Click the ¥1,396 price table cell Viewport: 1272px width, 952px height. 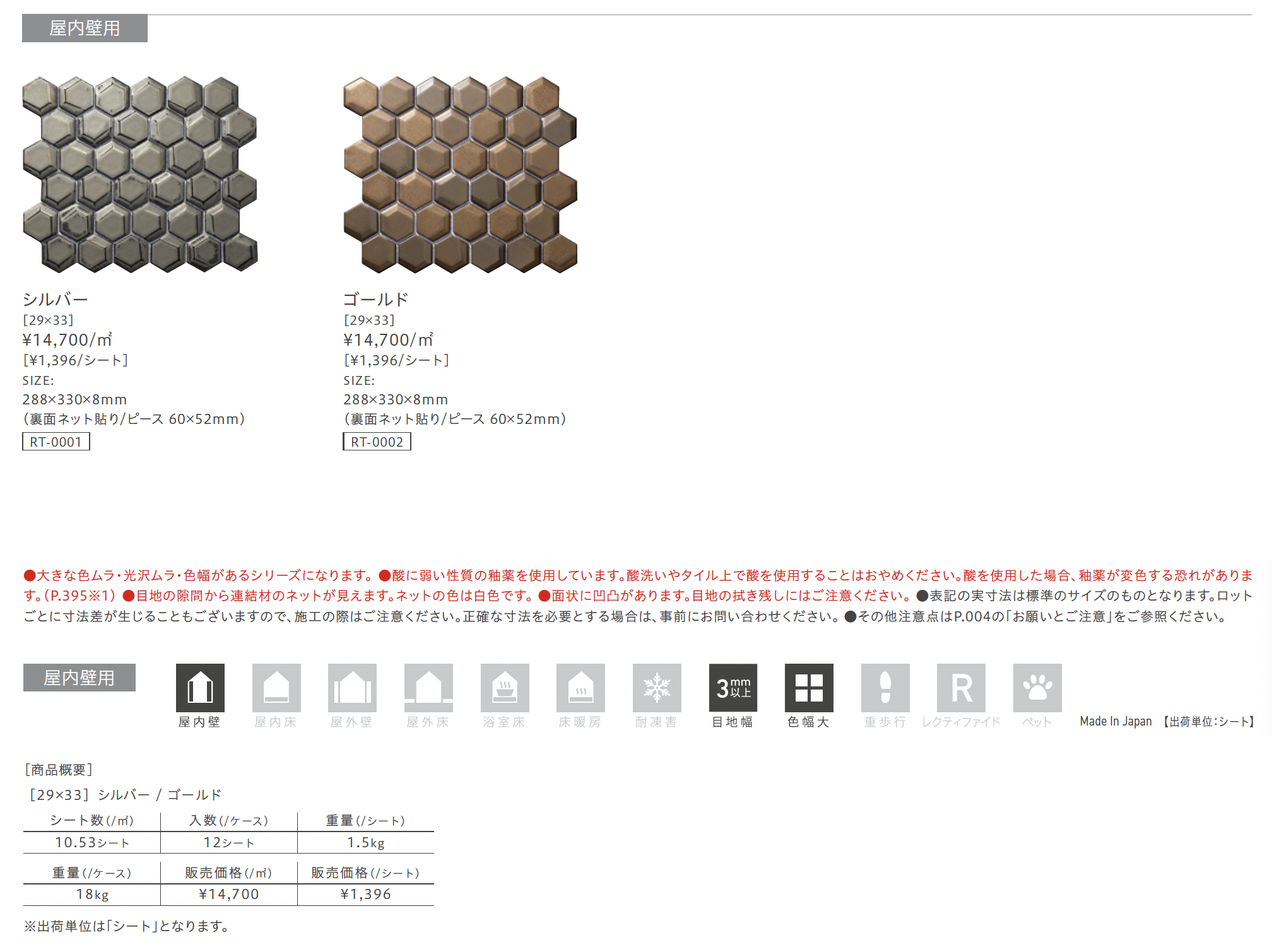pos(365,894)
